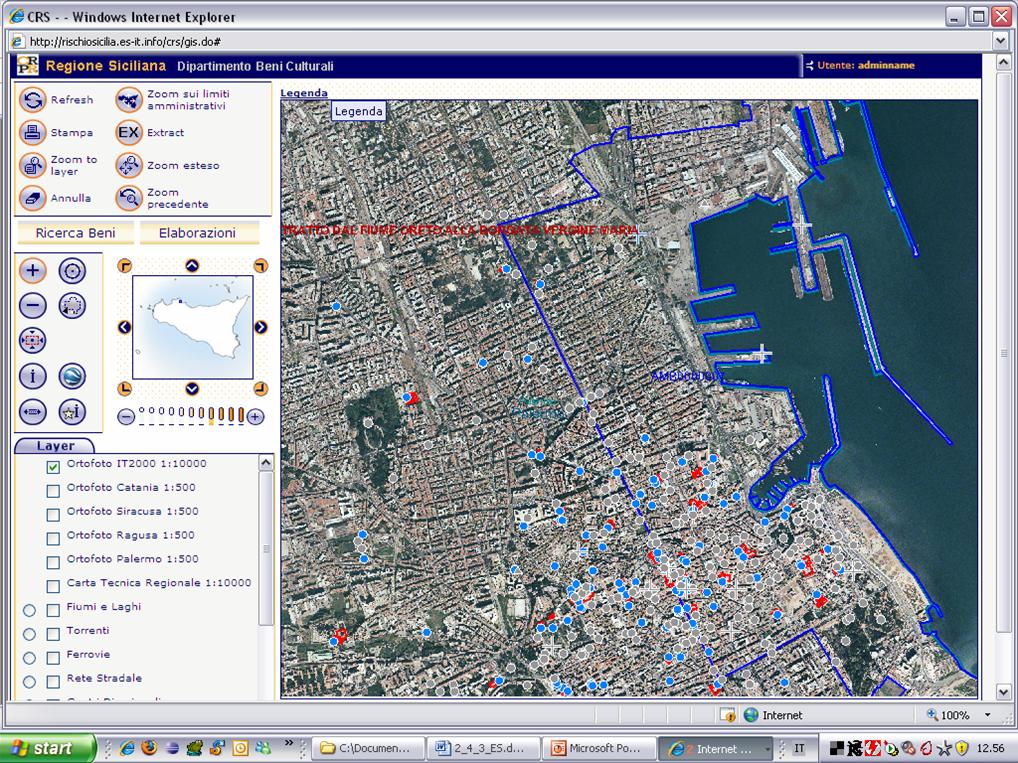Open the Elaborazioni button
This screenshot has height=763, width=1018.
199,233
